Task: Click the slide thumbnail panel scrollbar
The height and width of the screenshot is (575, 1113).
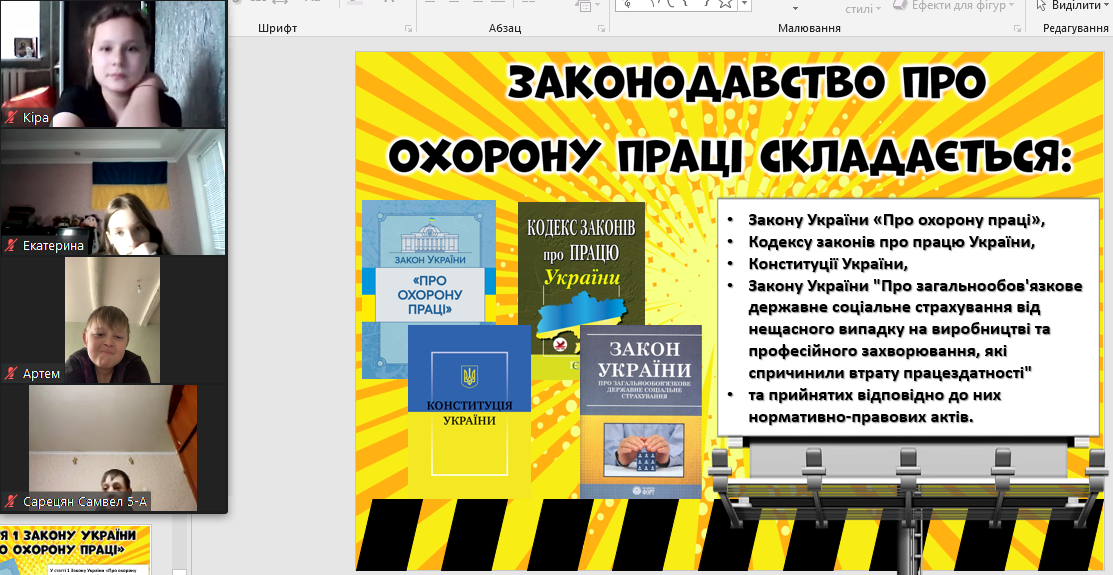Action: pyautogui.click(x=180, y=543)
